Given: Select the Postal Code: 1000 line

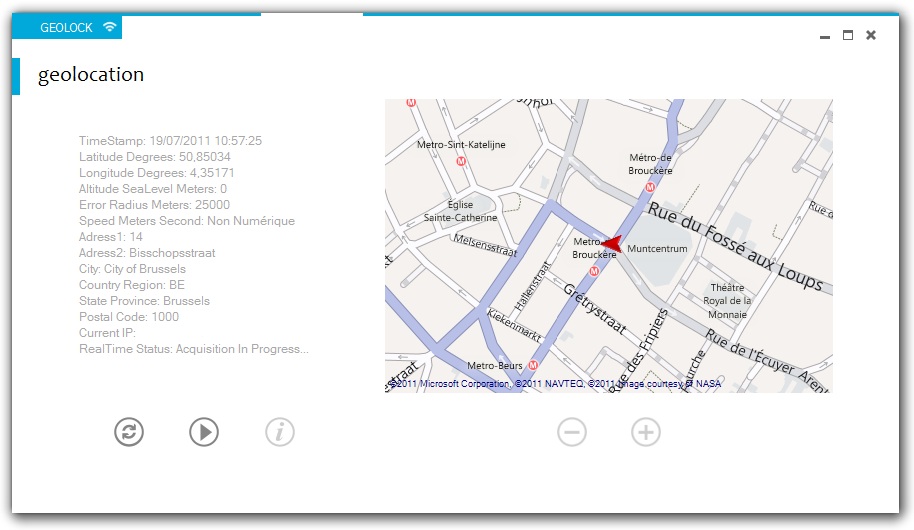Looking at the screenshot, I should point(129,317).
